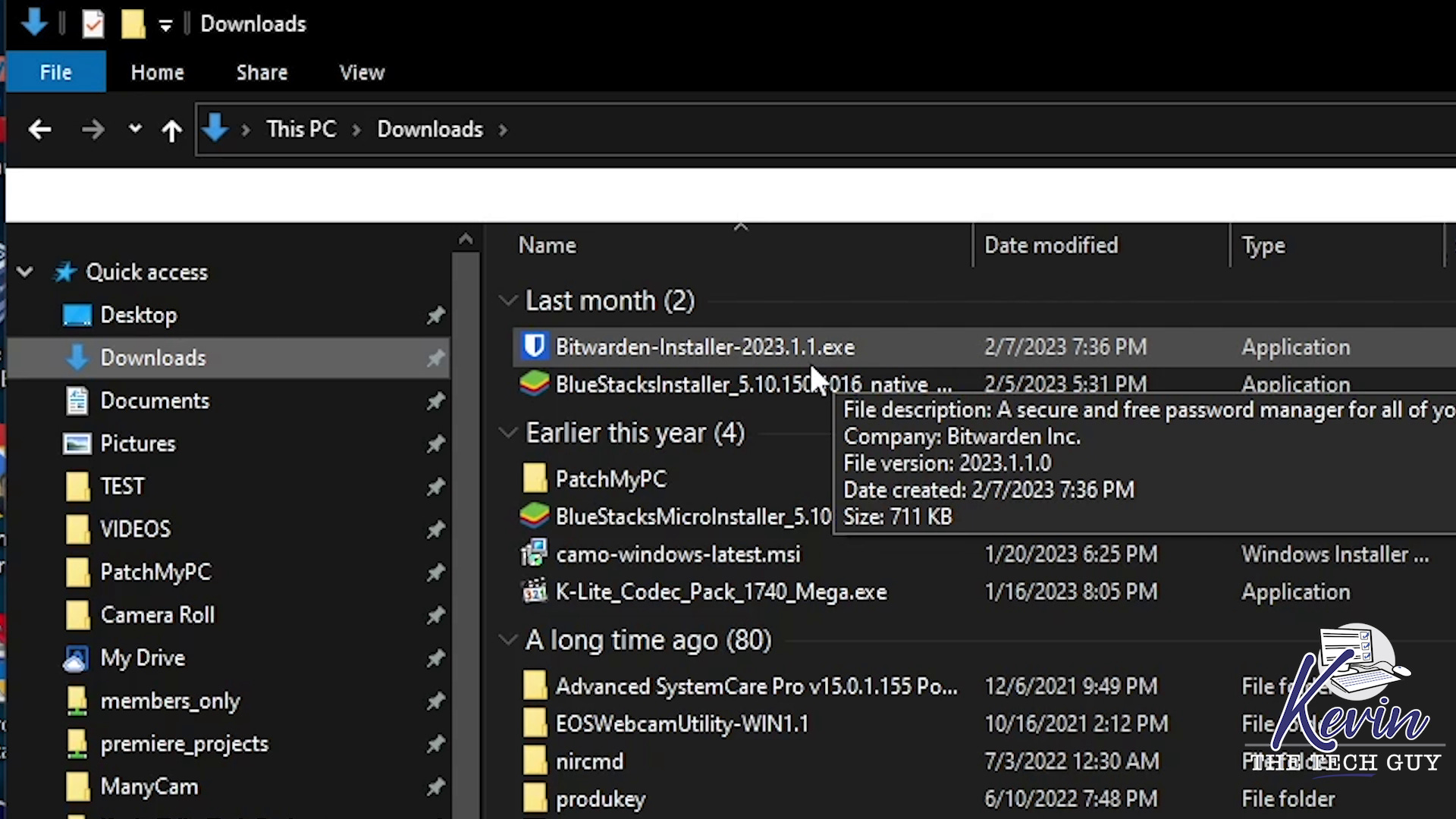This screenshot has height=819, width=1456.
Task: Click This PC in the address path
Action: point(301,130)
